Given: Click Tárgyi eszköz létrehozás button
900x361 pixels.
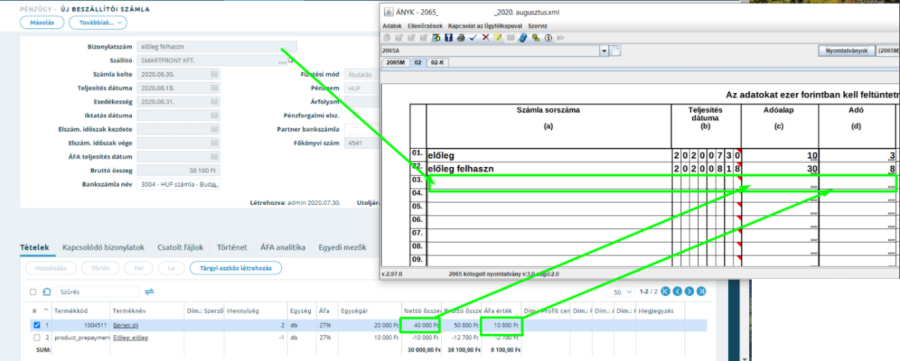Looking at the screenshot, I should point(235,268).
